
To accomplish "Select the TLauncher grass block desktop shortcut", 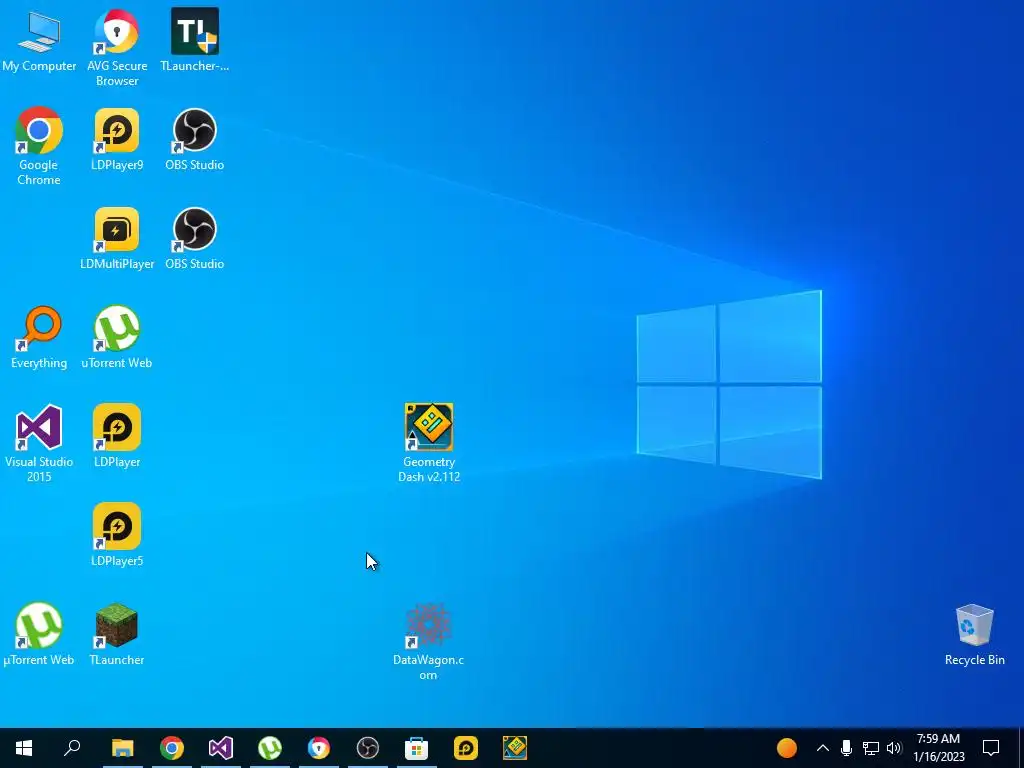I will pos(117,635).
